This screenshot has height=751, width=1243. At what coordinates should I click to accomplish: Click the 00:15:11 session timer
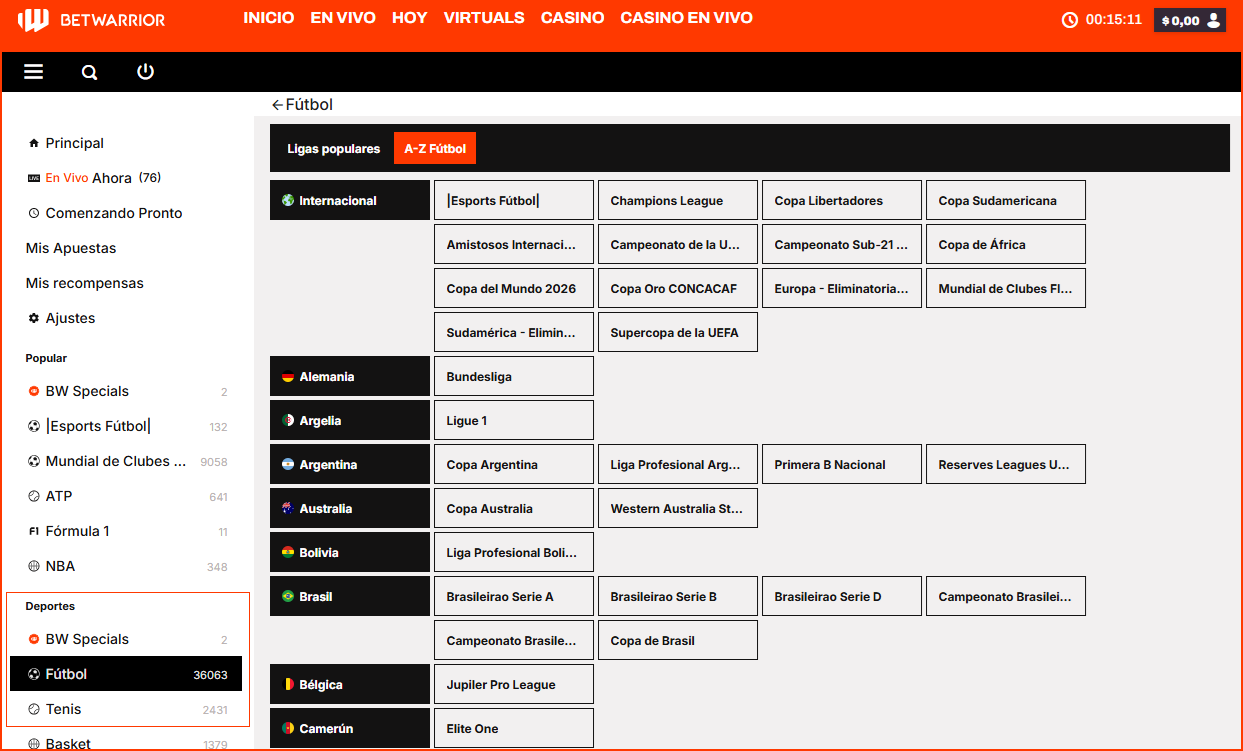(x=1114, y=20)
